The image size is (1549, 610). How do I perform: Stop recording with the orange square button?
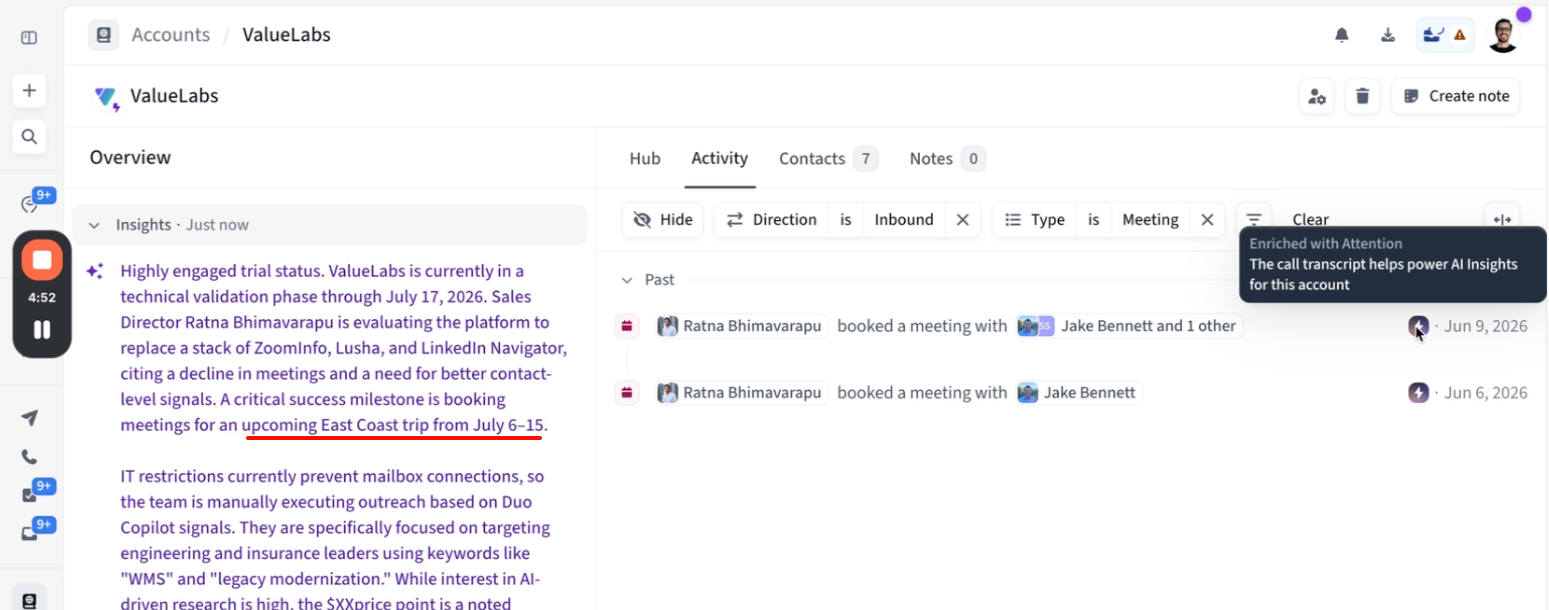pyautogui.click(x=42, y=261)
